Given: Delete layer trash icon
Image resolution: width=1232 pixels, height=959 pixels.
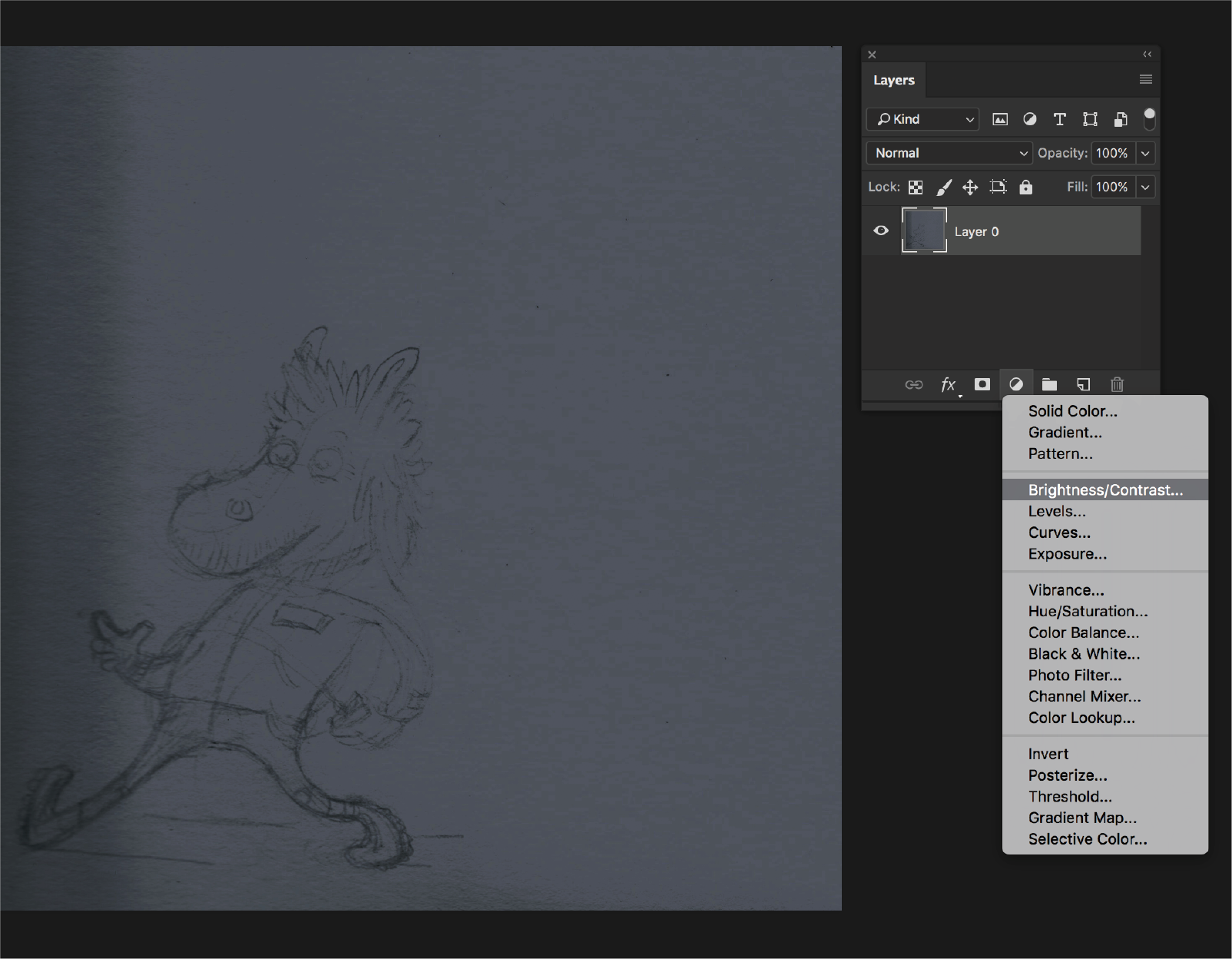Looking at the screenshot, I should (1118, 384).
